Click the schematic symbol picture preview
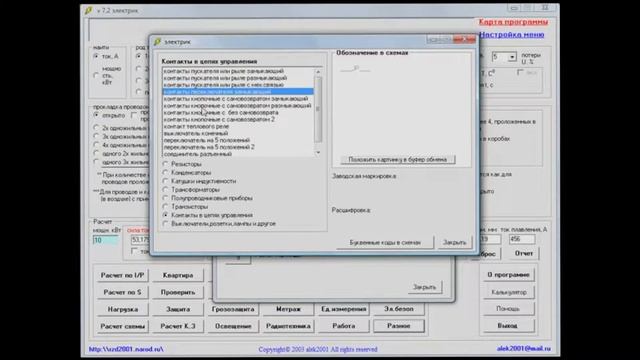 click(x=355, y=69)
